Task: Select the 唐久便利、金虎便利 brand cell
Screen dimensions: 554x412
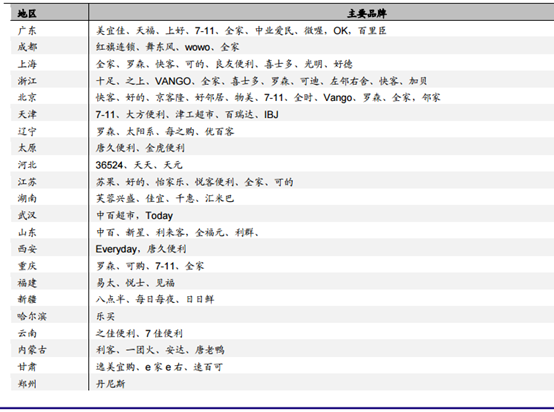Action: click(x=140, y=148)
